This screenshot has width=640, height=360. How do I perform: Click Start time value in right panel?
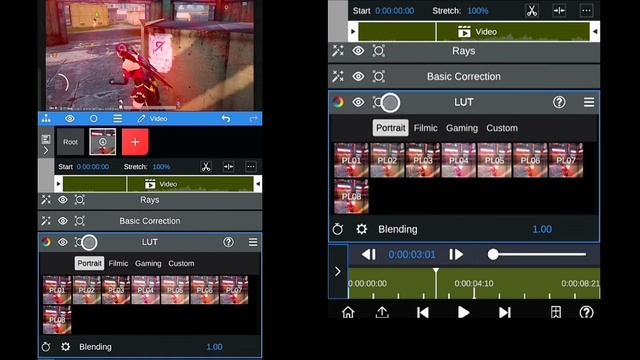[x=394, y=11]
